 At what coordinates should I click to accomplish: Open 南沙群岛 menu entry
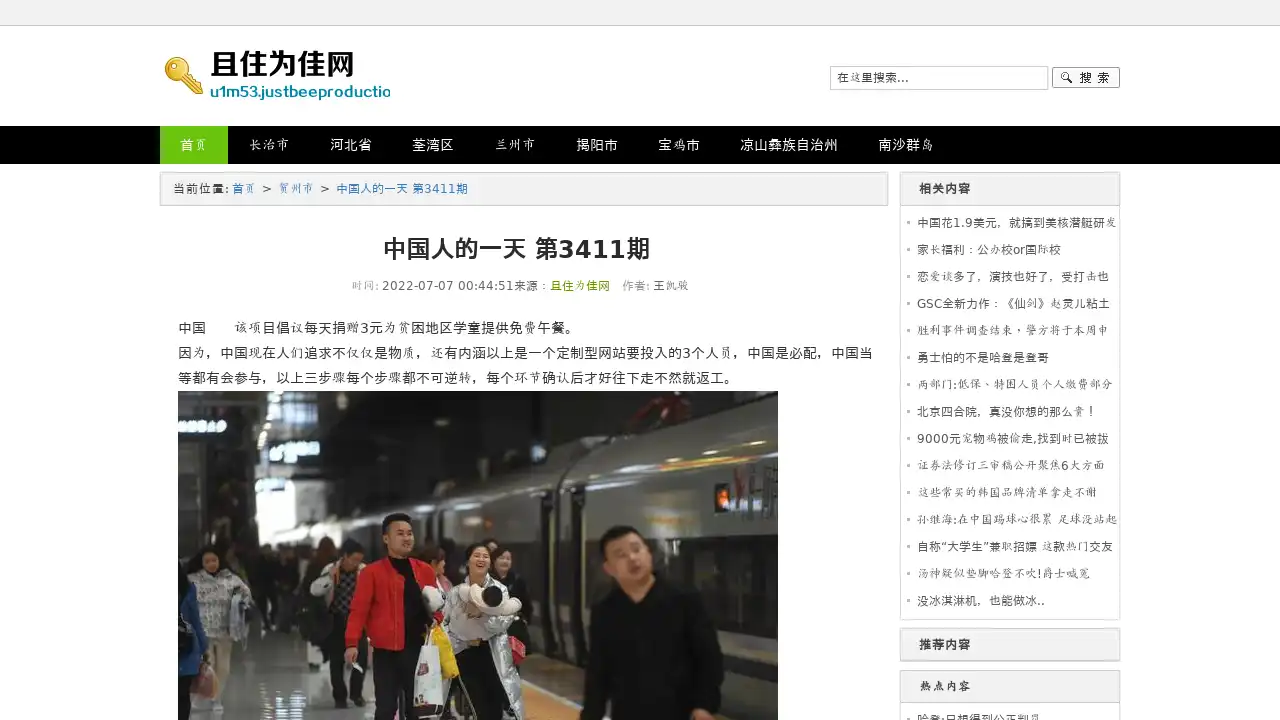(x=905, y=145)
